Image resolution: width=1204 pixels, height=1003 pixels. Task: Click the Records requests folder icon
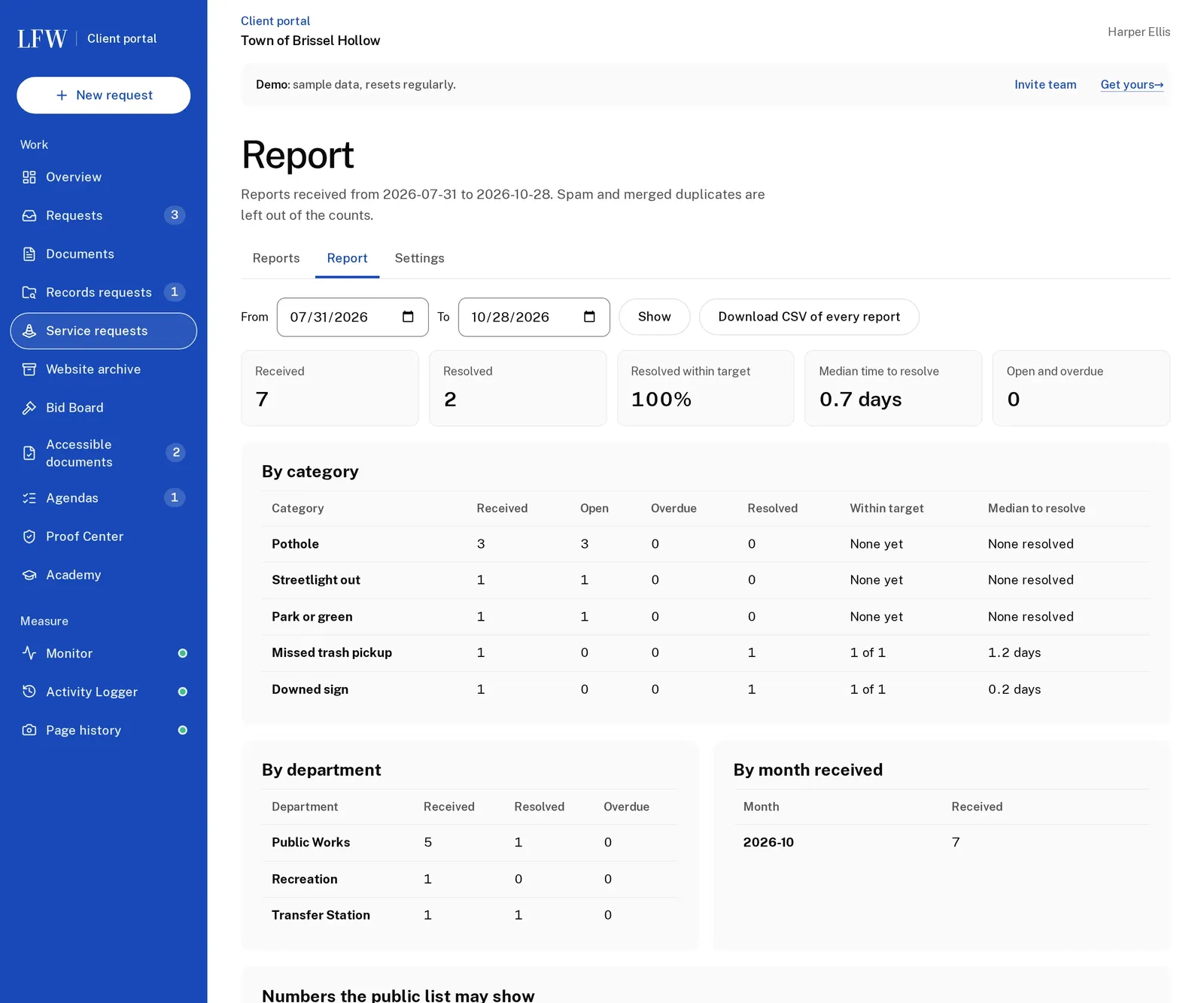tap(29, 292)
